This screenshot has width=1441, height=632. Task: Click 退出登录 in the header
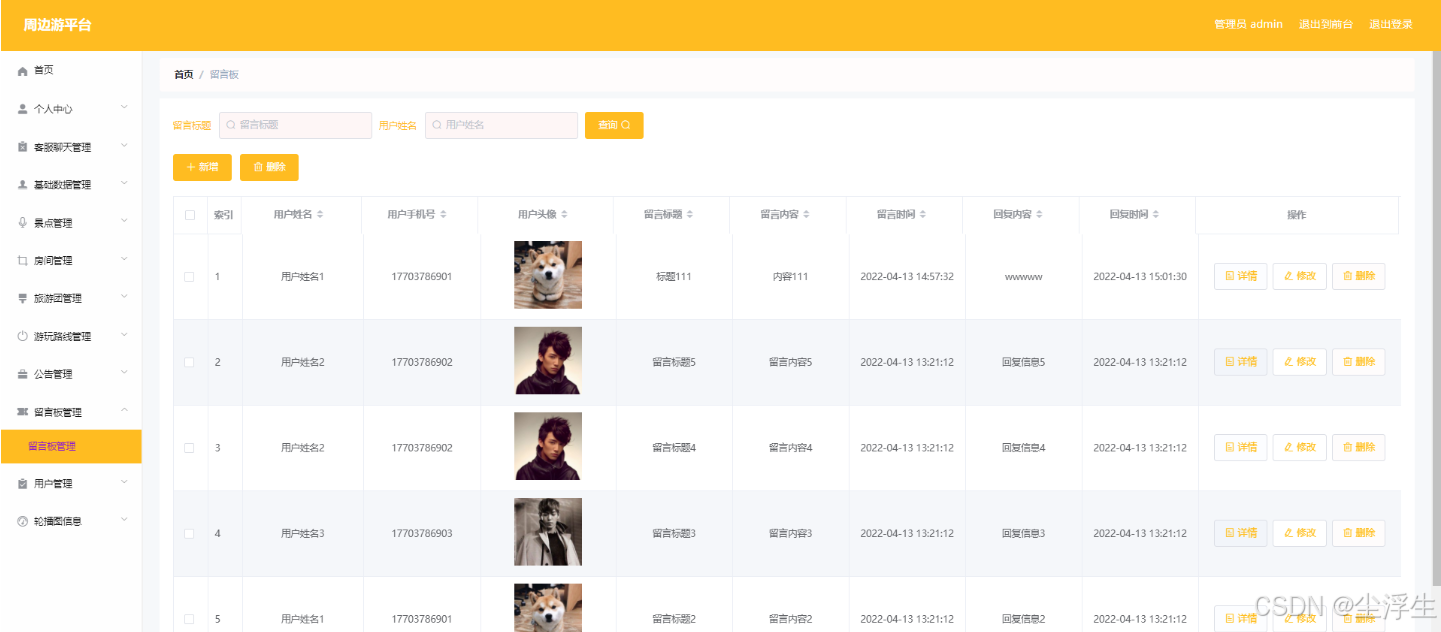pos(1390,25)
